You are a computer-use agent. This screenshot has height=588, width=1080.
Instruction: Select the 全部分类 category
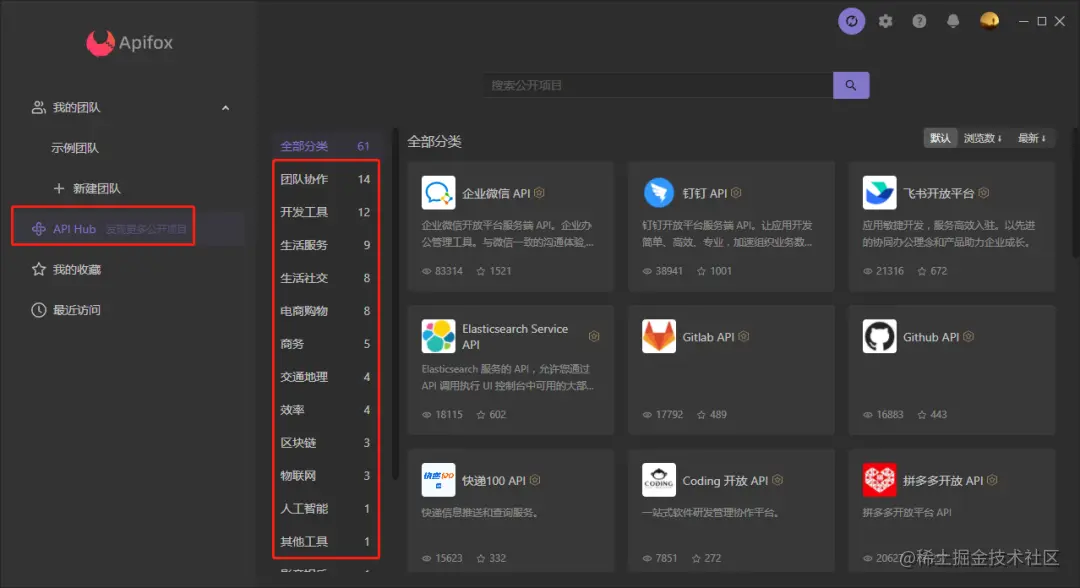(x=304, y=145)
